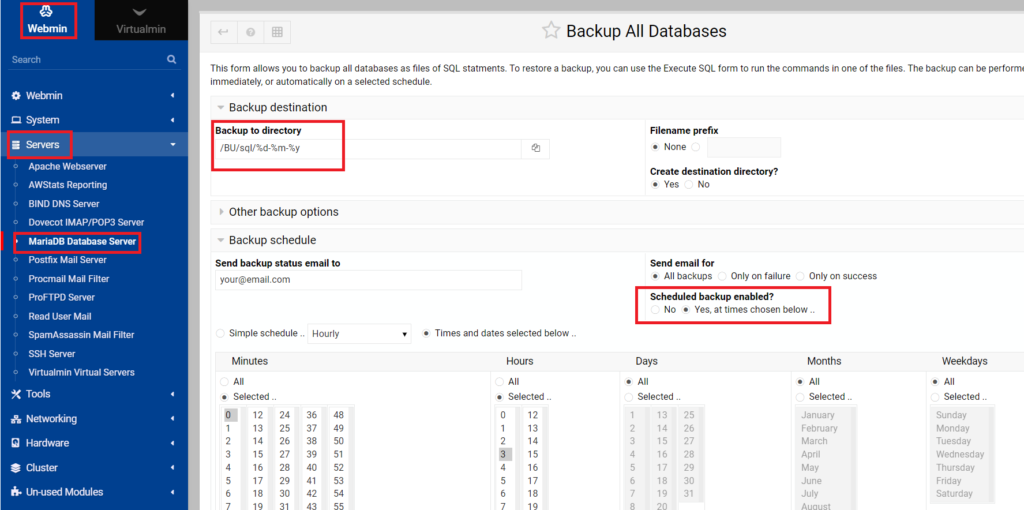Screen dimensions: 1024x510
Task: Select All under Minutes
Action: click(225, 381)
